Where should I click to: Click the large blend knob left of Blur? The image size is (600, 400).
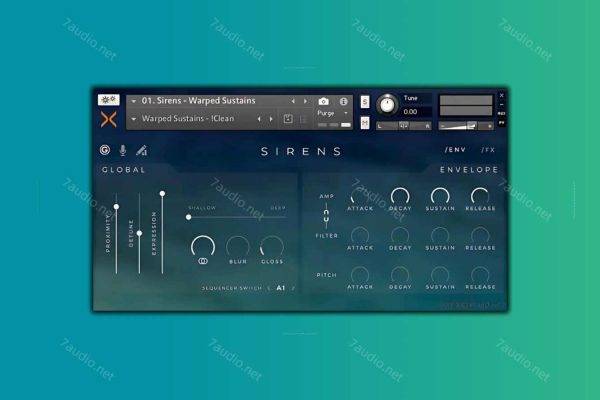pyautogui.click(x=203, y=246)
